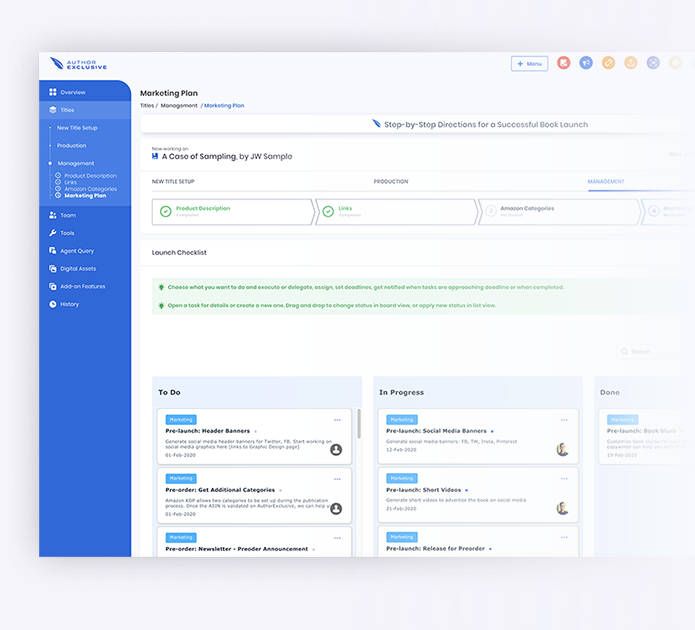Click the purple circular header icon
The height and width of the screenshot is (630, 695).
(653, 63)
